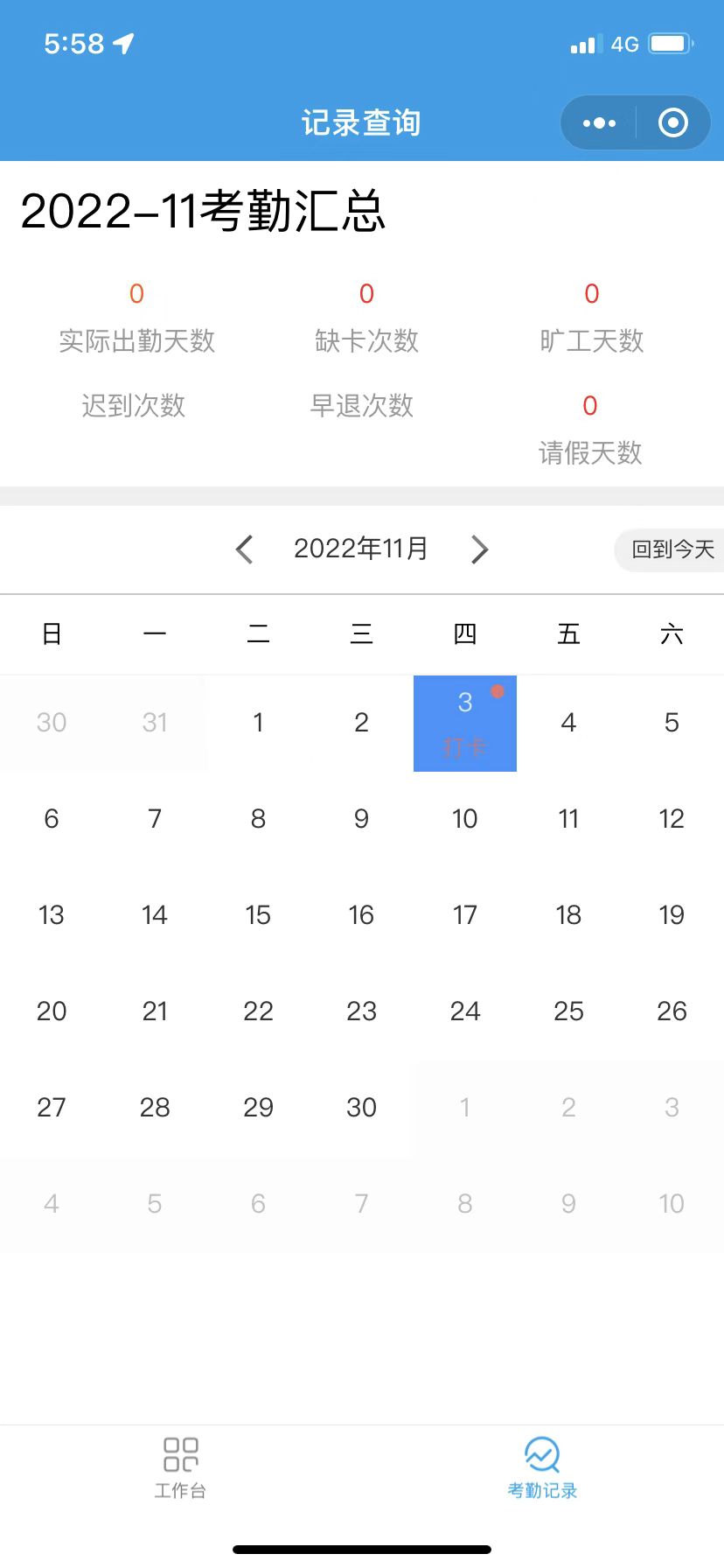The height and width of the screenshot is (1568, 724).
Task: Tap the mini program close circle icon
Action: click(672, 123)
